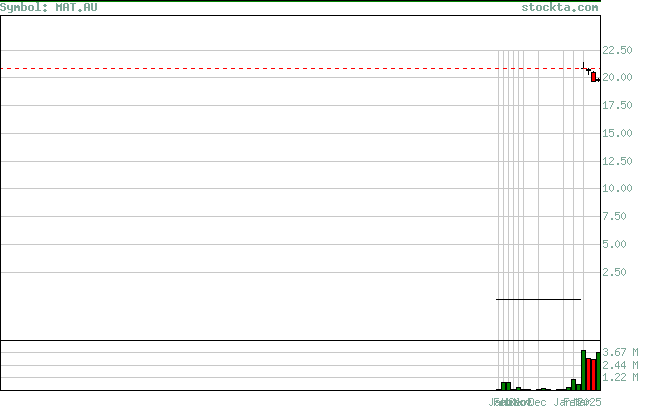The image size is (655, 406).
Task: Click the 1.22 M volume axis label
Action: tap(620, 378)
